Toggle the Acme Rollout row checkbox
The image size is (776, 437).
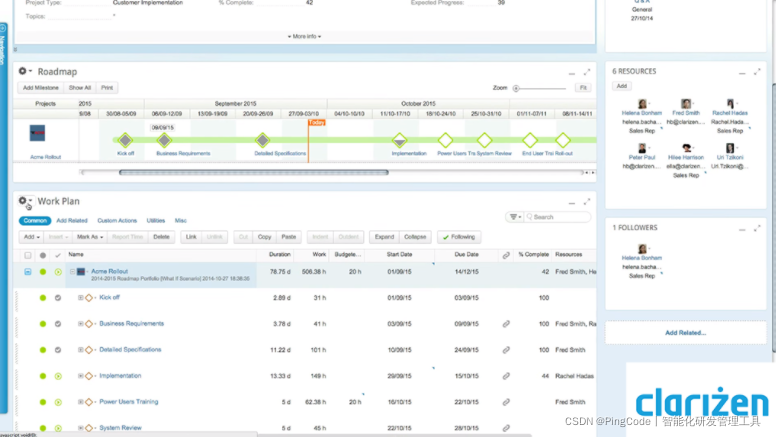[28, 272]
